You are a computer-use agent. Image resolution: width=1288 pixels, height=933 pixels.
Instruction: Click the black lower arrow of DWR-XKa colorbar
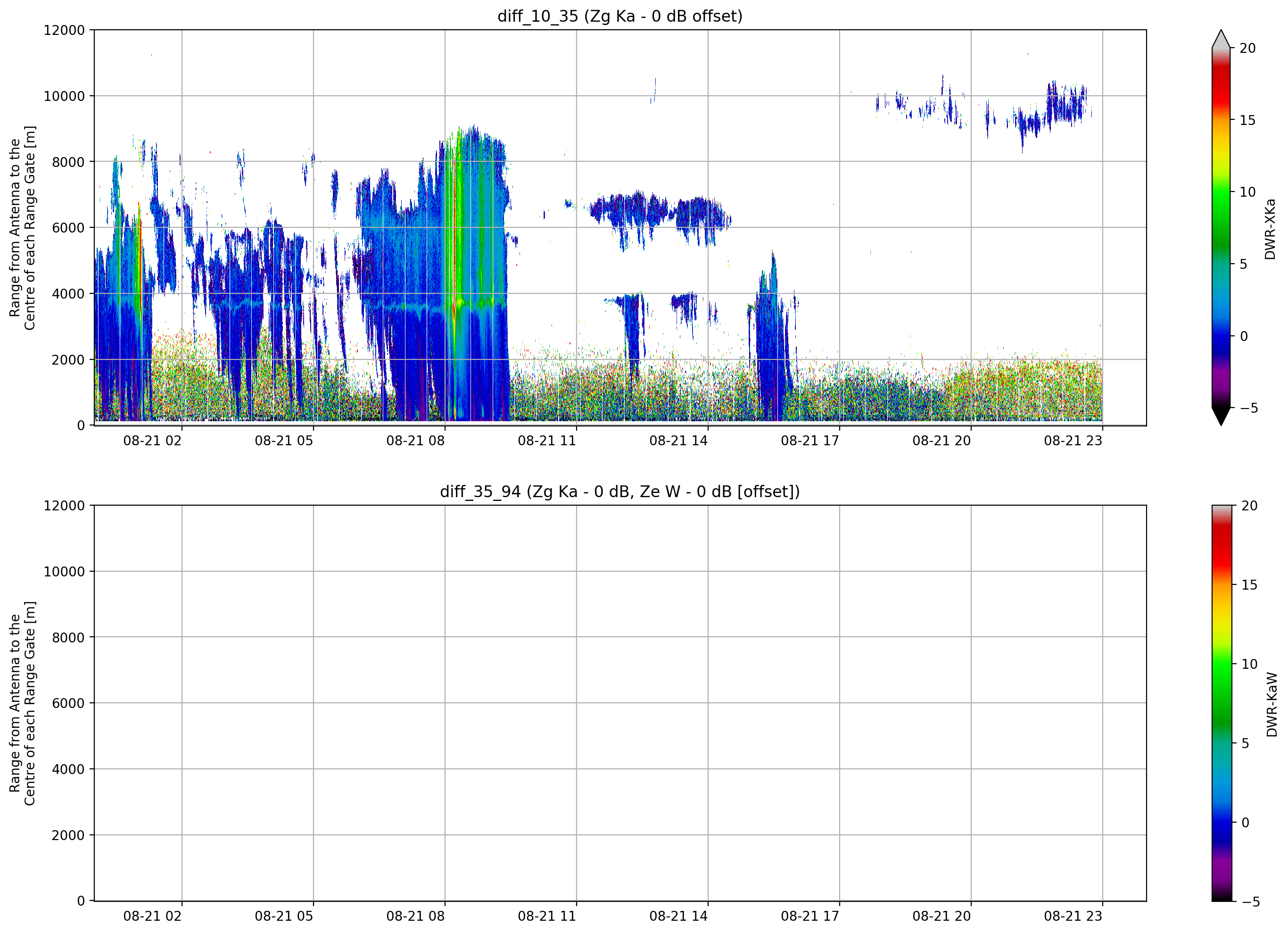[x=1221, y=417]
